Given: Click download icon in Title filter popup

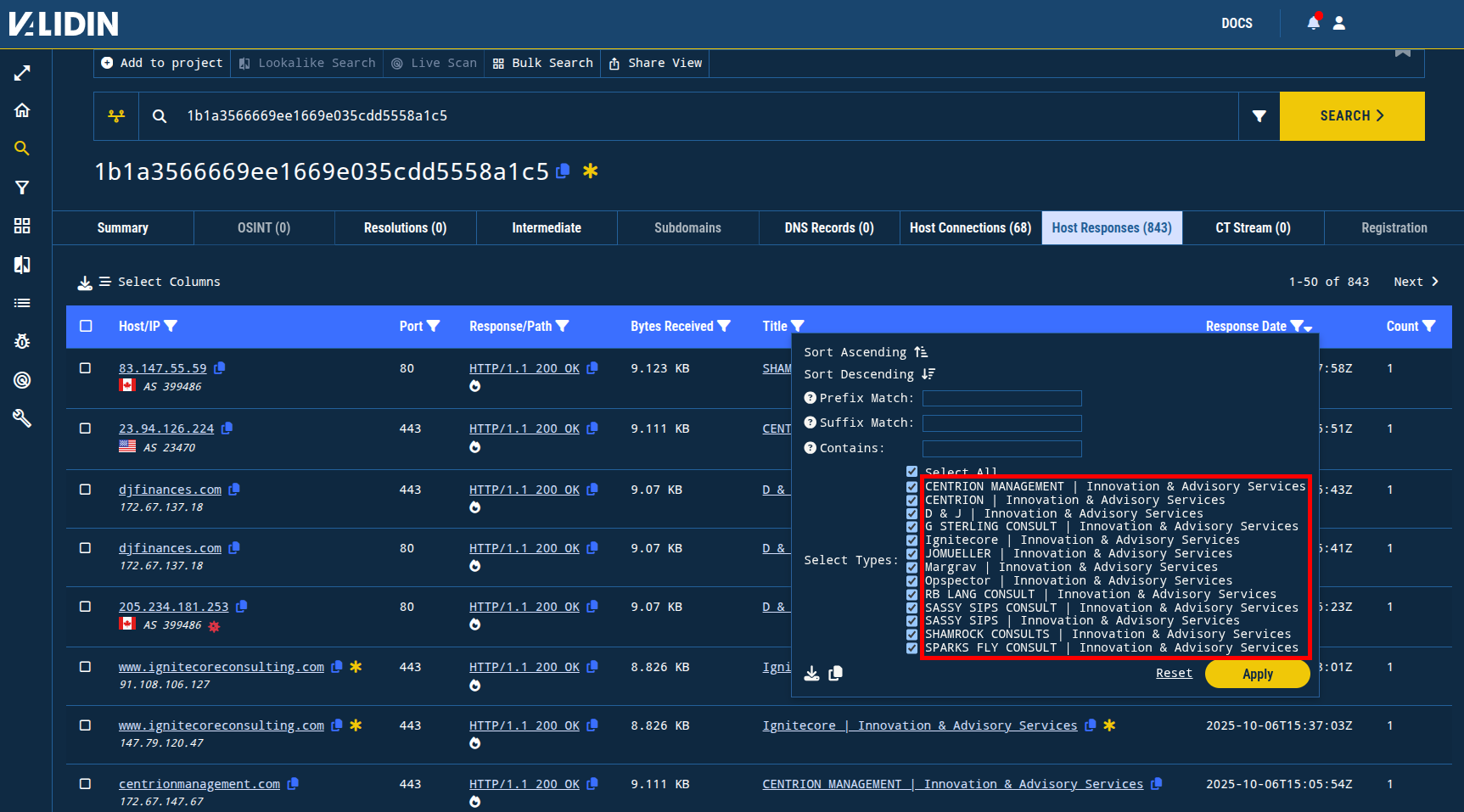Looking at the screenshot, I should point(812,673).
